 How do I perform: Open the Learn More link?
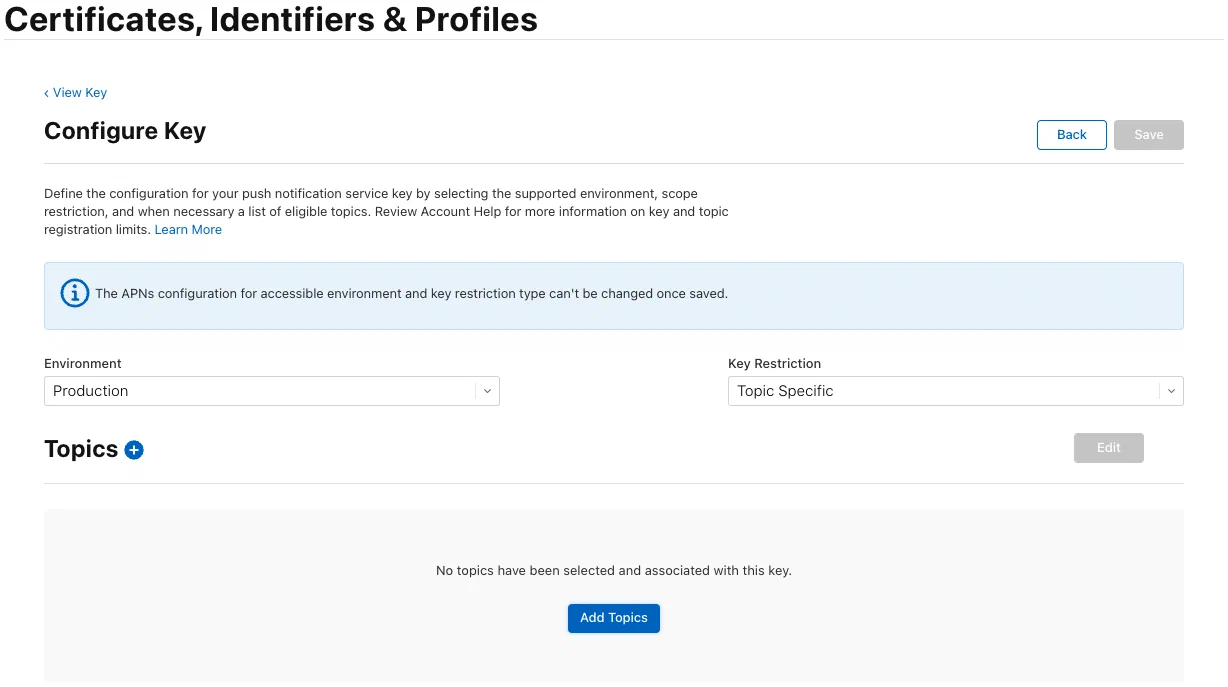click(188, 230)
